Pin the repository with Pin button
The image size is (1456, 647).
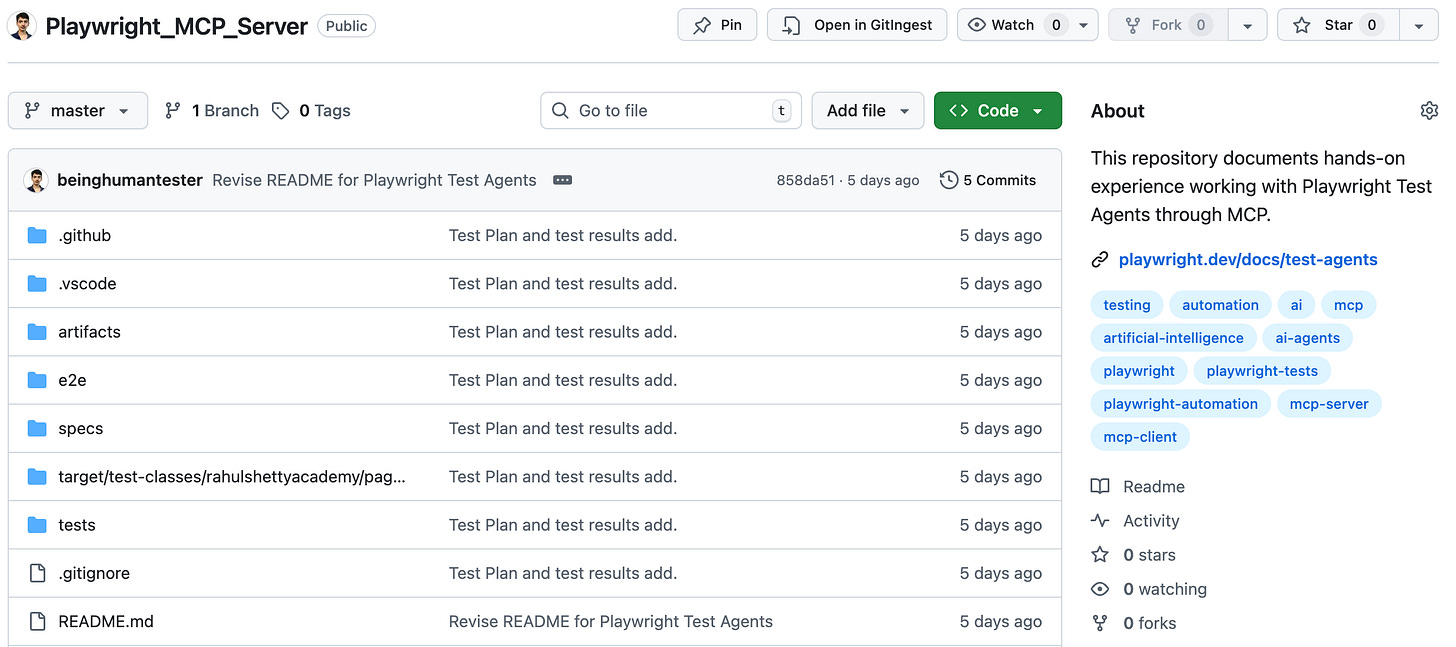pos(717,25)
